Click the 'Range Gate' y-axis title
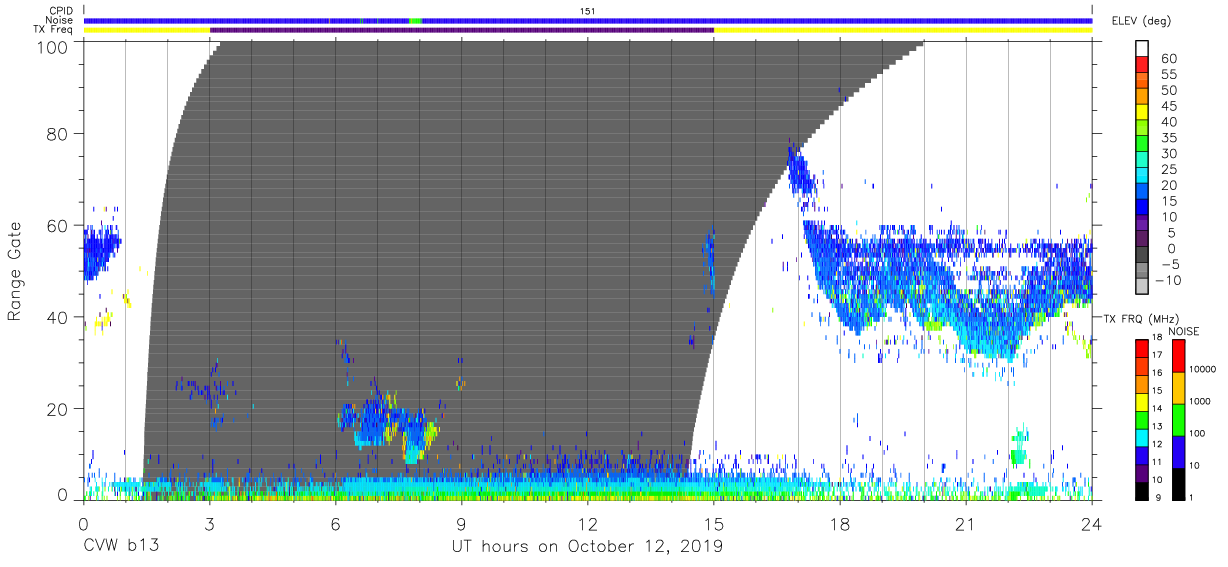The width and height of the screenshot is (1228, 567). coord(15,272)
